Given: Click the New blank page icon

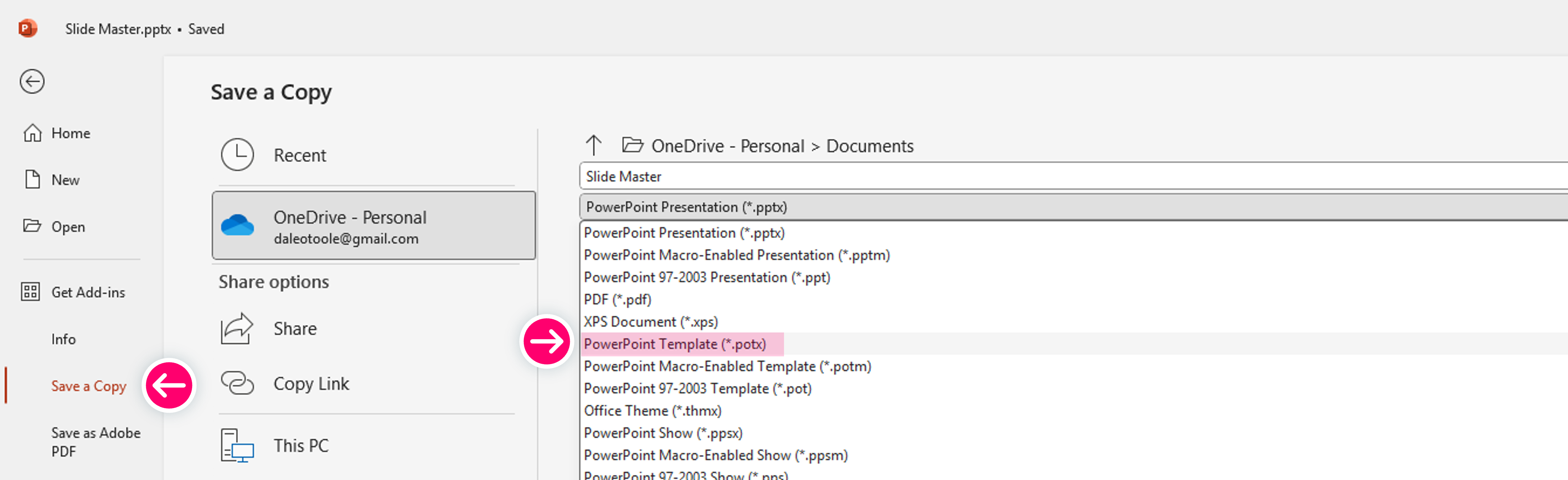Looking at the screenshot, I should 32,180.
